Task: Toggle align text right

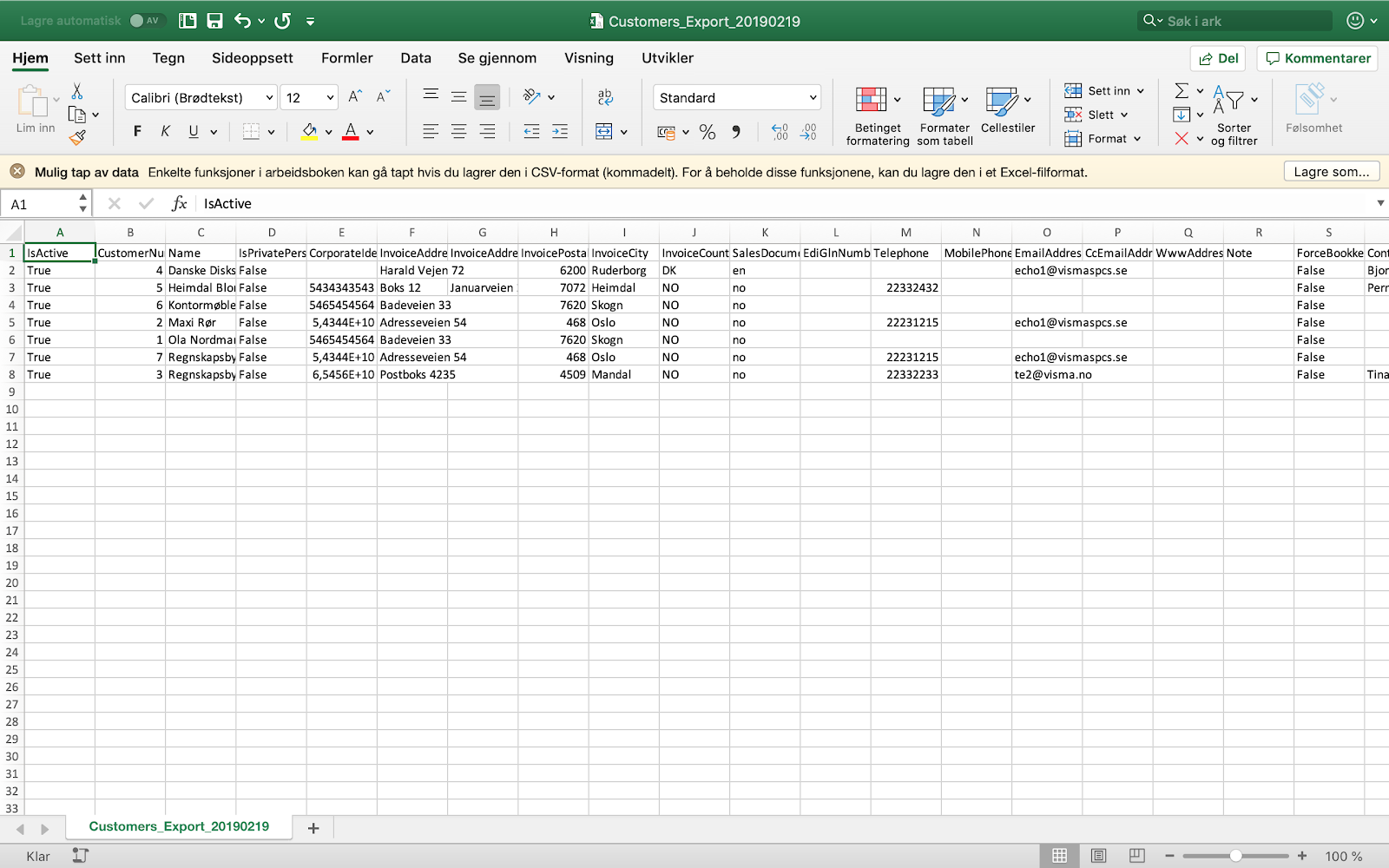Action: click(x=487, y=131)
